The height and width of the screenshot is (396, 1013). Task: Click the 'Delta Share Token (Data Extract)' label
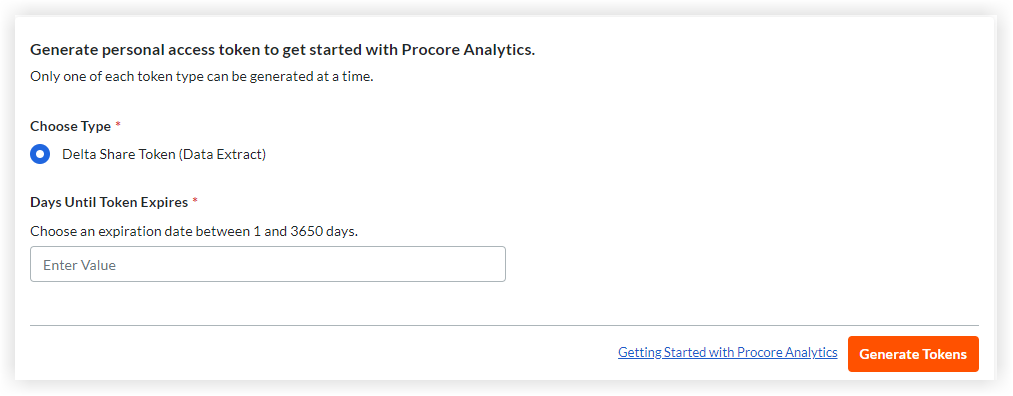(x=164, y=154)
